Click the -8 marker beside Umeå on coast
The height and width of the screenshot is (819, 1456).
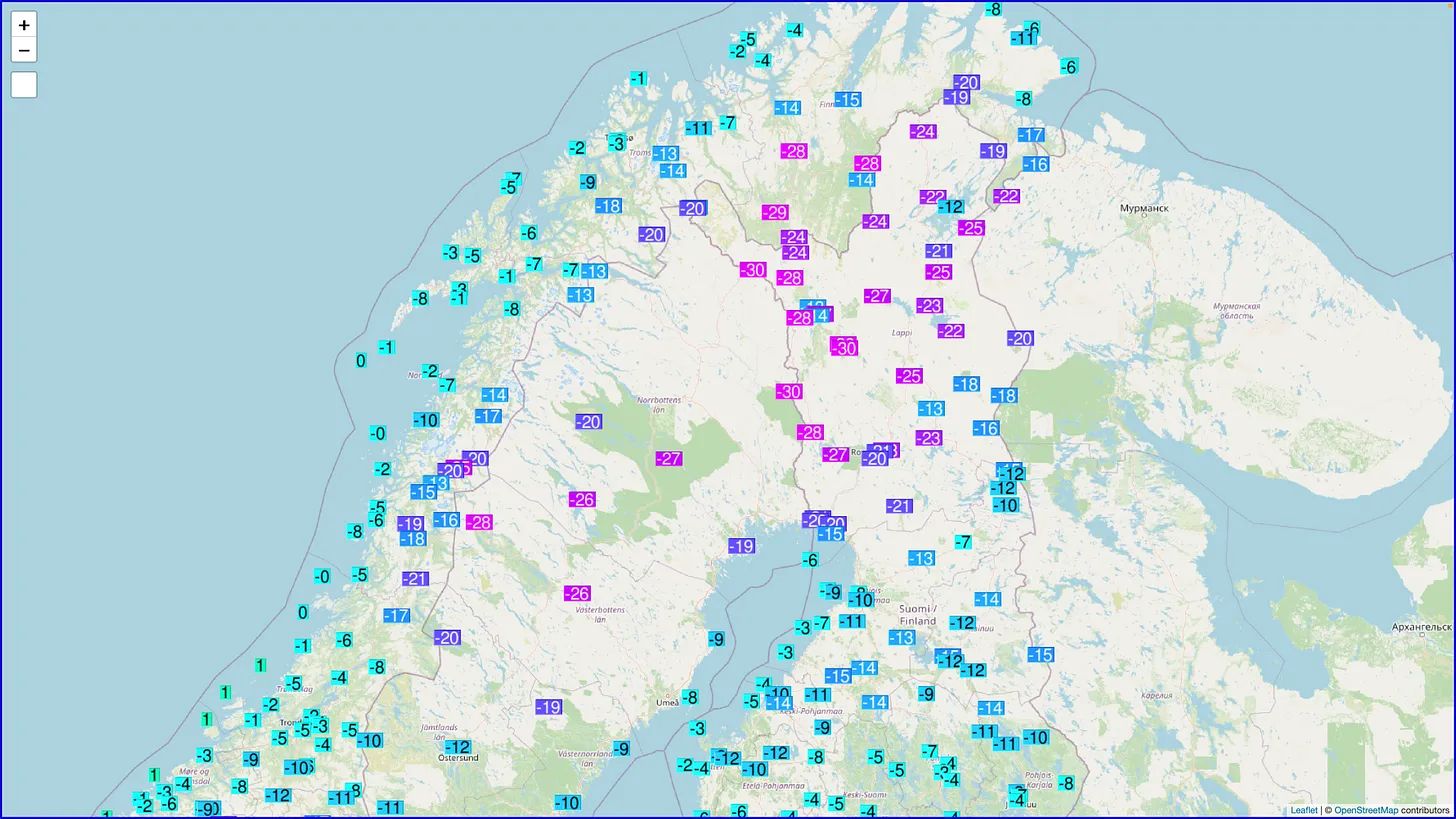click(x=690, y=697)
